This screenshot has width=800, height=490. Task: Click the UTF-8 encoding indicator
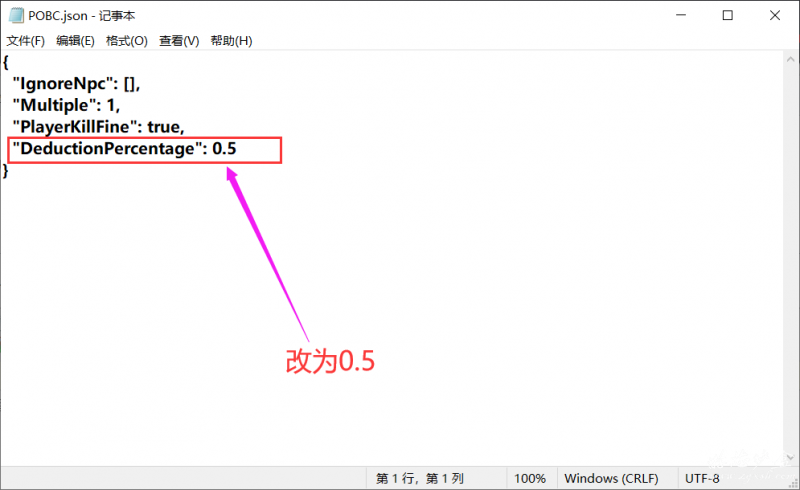703,478
